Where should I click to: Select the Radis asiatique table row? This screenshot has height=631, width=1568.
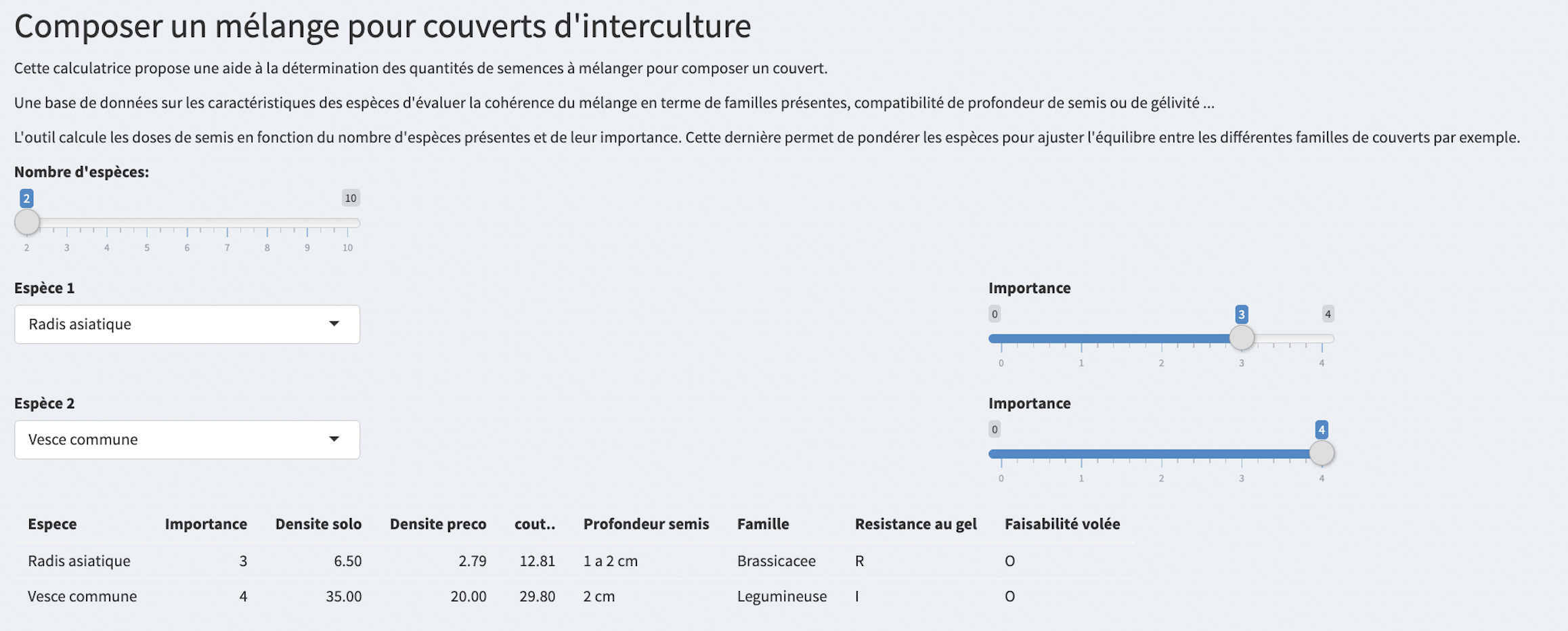(x=79, y=561)
